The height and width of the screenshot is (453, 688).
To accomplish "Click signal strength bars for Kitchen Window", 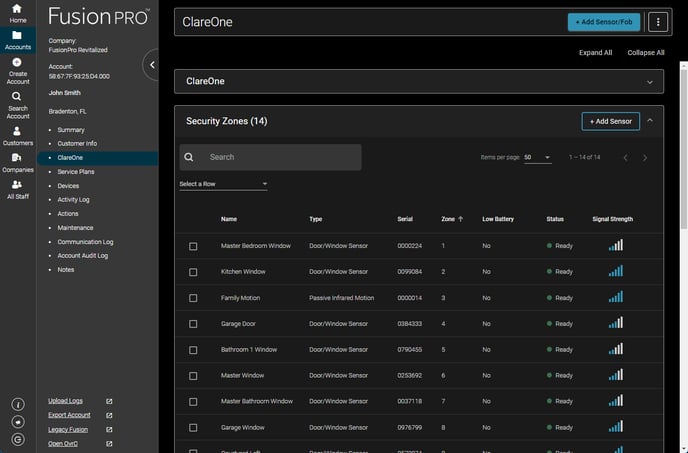I will click(x=616, y=271).
